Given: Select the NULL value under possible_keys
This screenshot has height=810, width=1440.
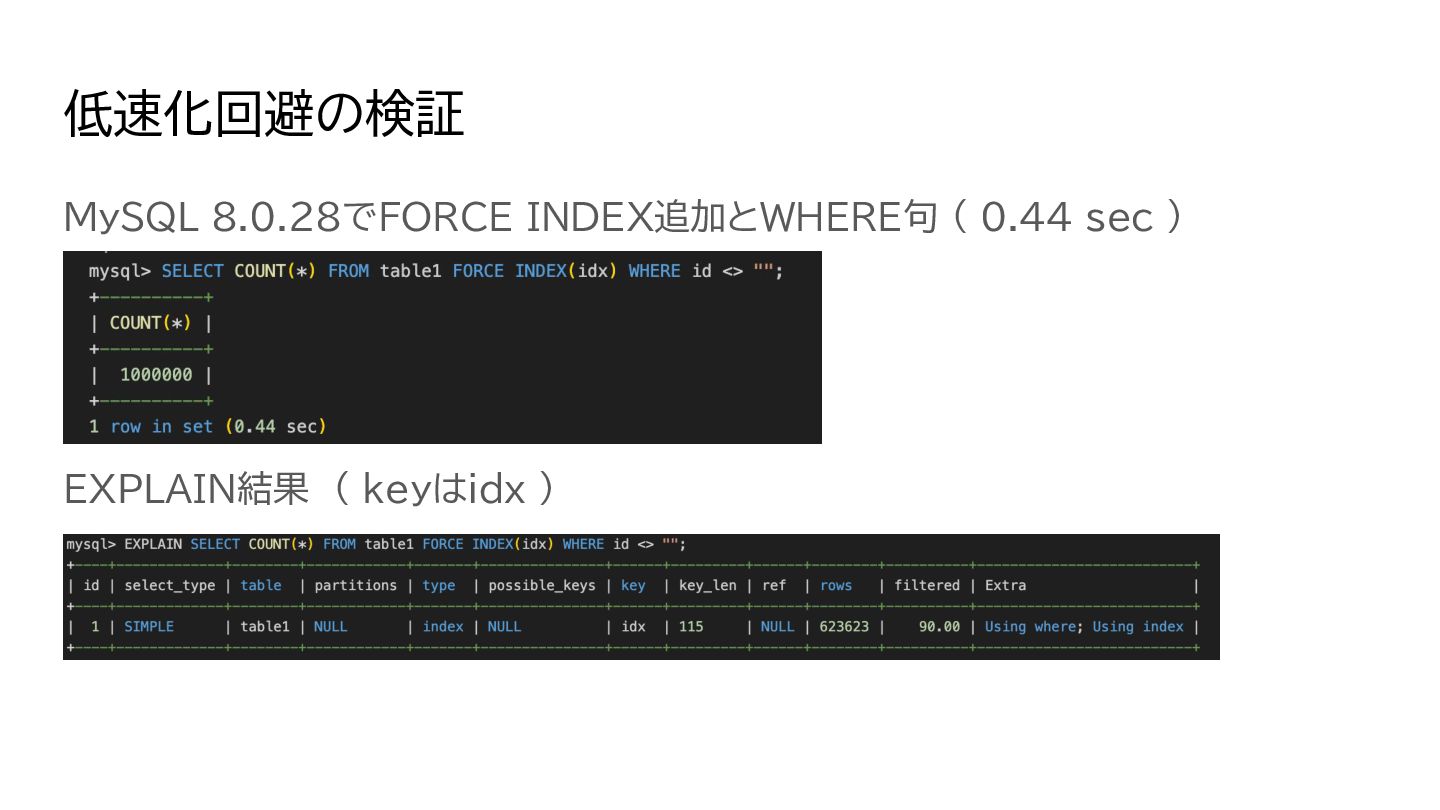Looking at the screenshot, I should 504,627.
